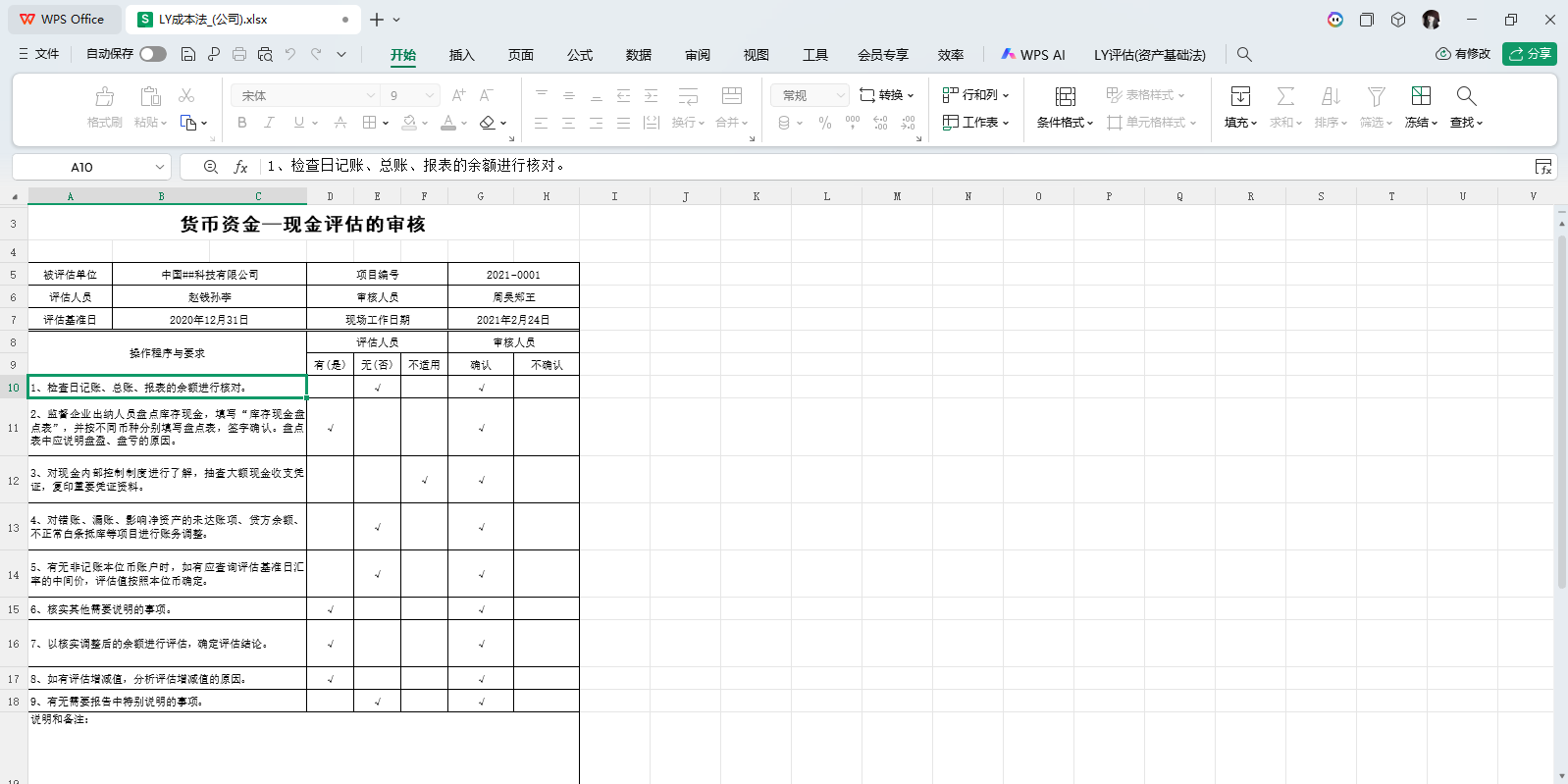Click the Undo arrow icon
Screen dimensions: 1568x784
290,54
